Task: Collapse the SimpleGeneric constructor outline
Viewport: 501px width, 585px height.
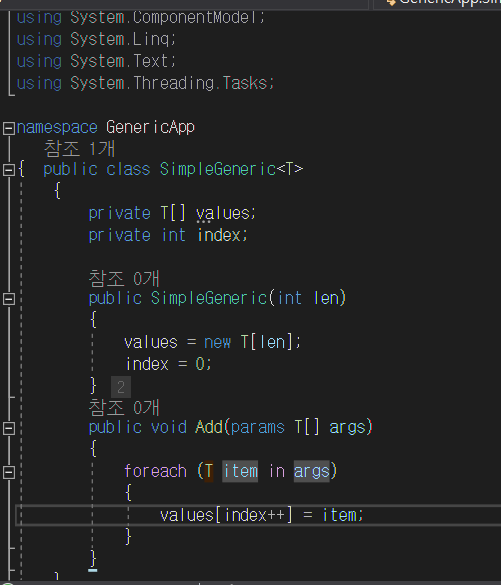Action: tap(9, 299)
